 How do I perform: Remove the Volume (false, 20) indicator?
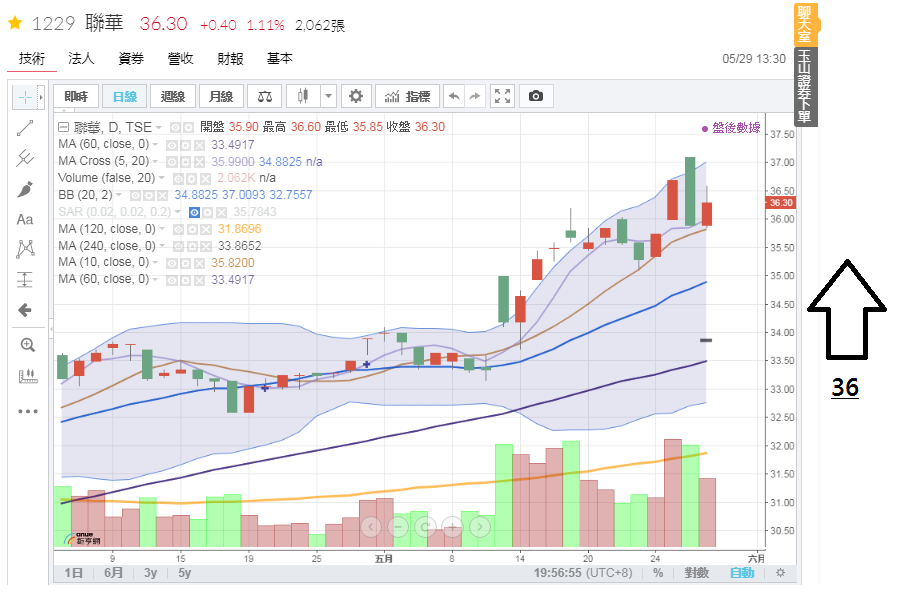pos(205,179)
